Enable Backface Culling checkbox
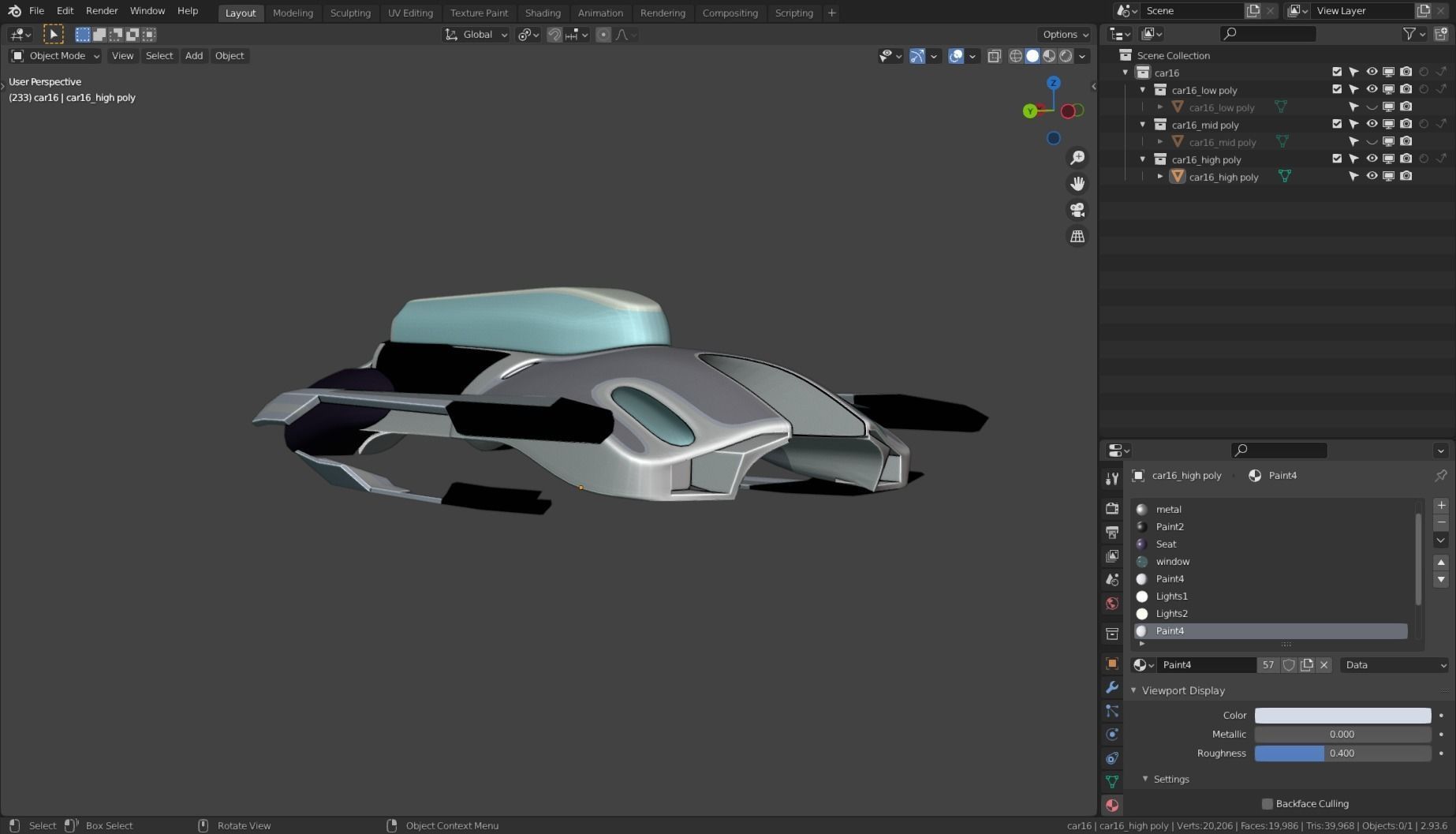This screenshot has width=1456, height=834. pyautogui.click(x=1267, y=804)
